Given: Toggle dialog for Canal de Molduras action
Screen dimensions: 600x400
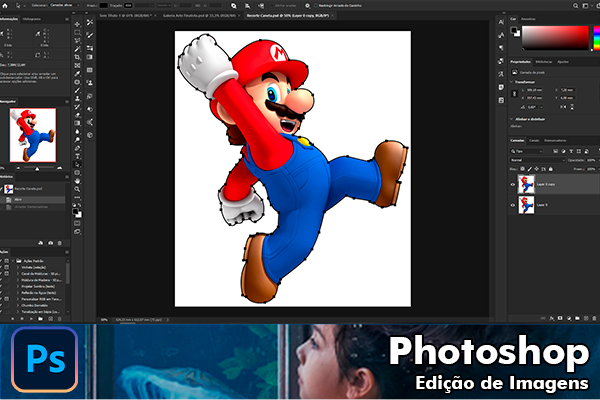Looking at the screenshot, I should pos(7,274).
